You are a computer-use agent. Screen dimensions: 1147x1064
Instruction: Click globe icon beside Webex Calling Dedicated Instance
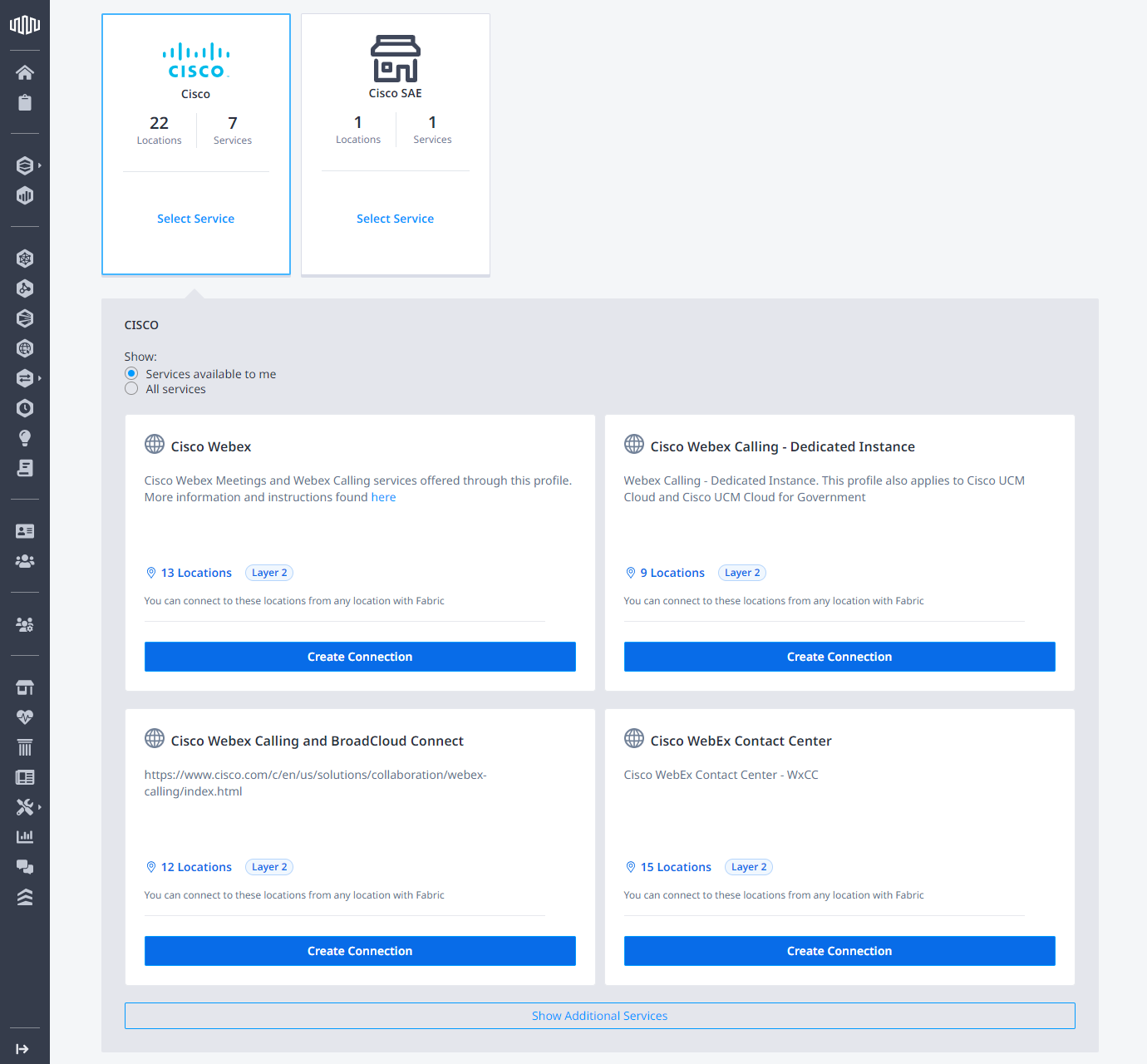coord(634,444)
